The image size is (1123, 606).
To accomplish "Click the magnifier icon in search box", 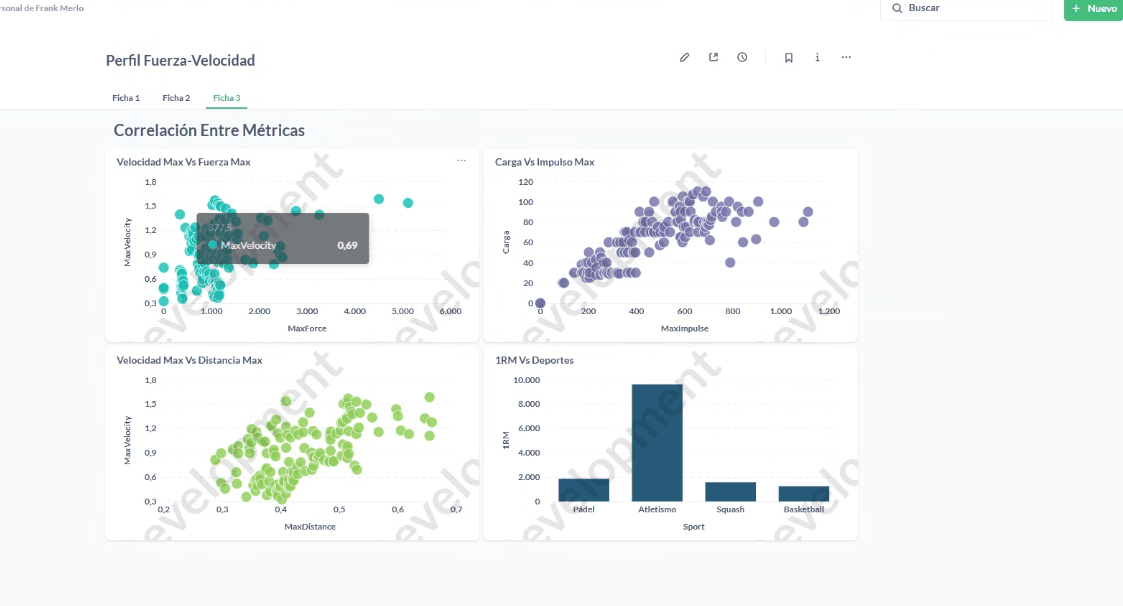I will coord(896,8).
